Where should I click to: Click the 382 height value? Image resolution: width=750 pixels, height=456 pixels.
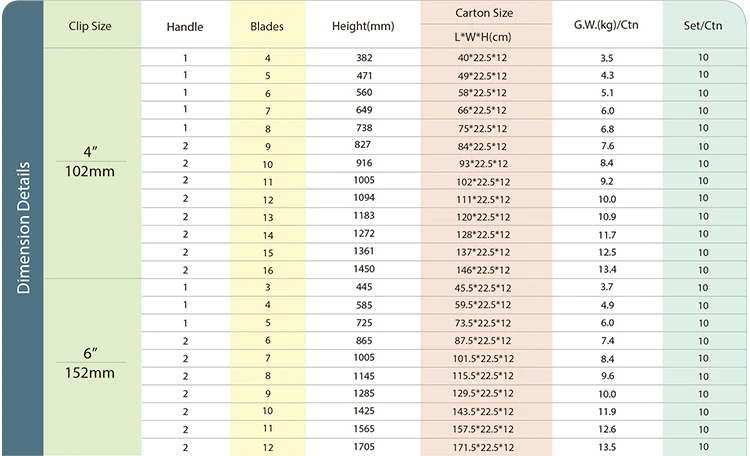[x=364, y=58]
